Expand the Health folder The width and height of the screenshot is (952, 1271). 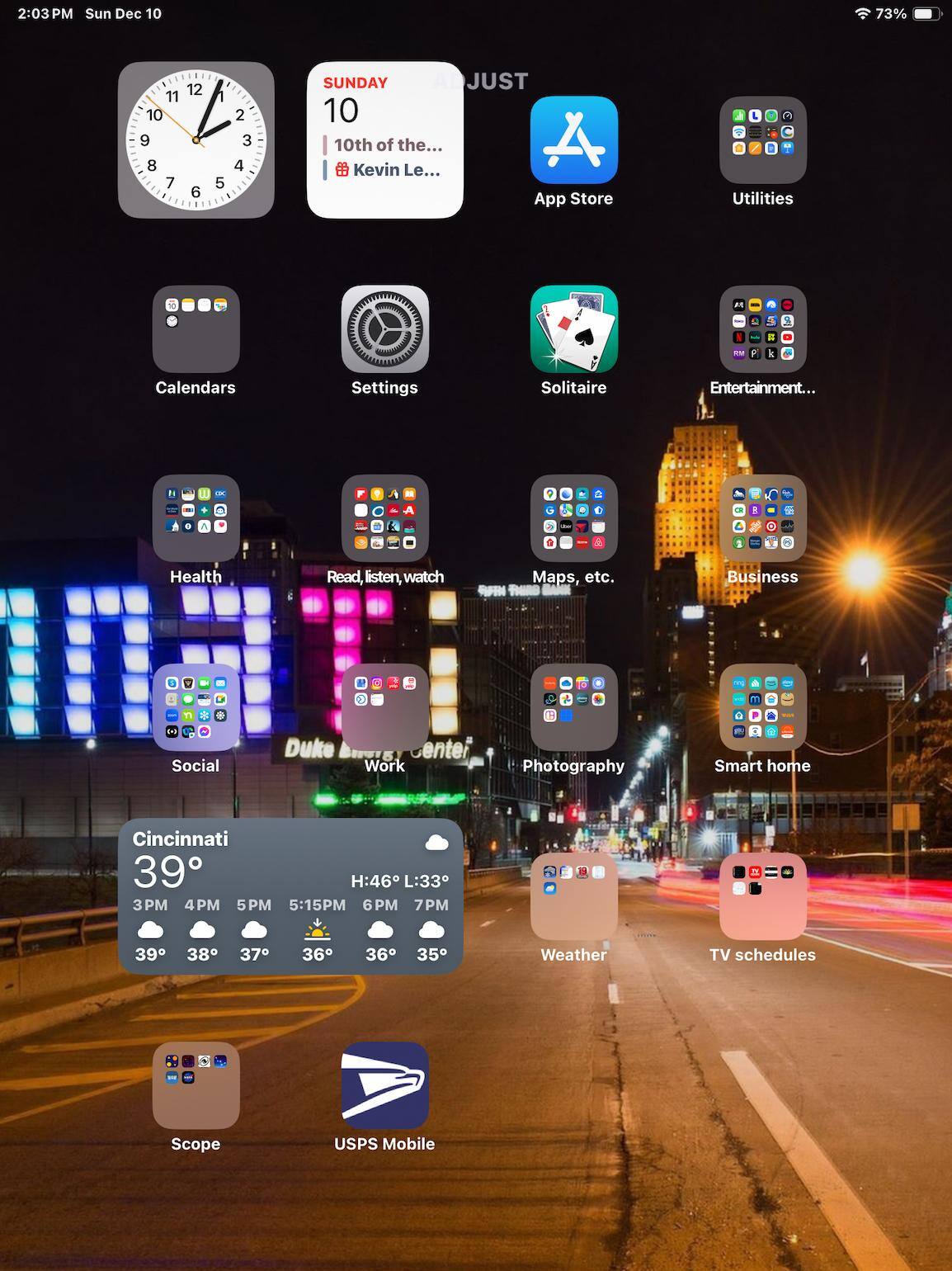coord(196,518)
